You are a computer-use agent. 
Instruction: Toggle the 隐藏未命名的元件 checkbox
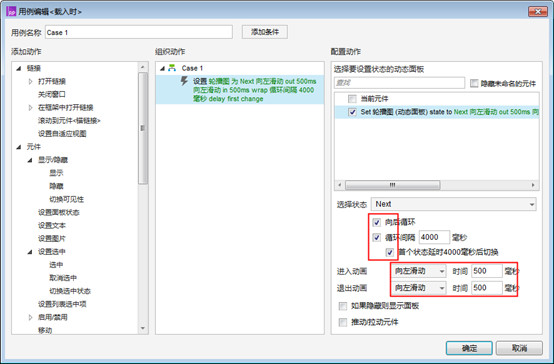pyautogui.click(x=474, y=83)
